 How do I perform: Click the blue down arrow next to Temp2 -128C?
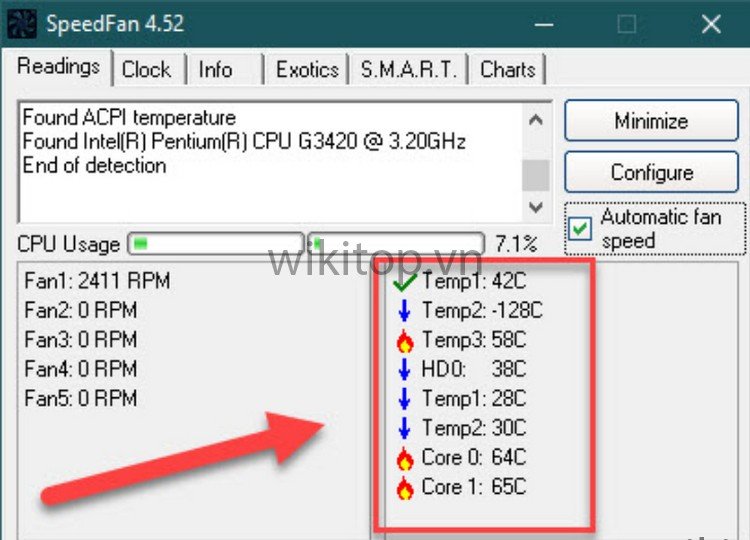click(x=405, y=311)
